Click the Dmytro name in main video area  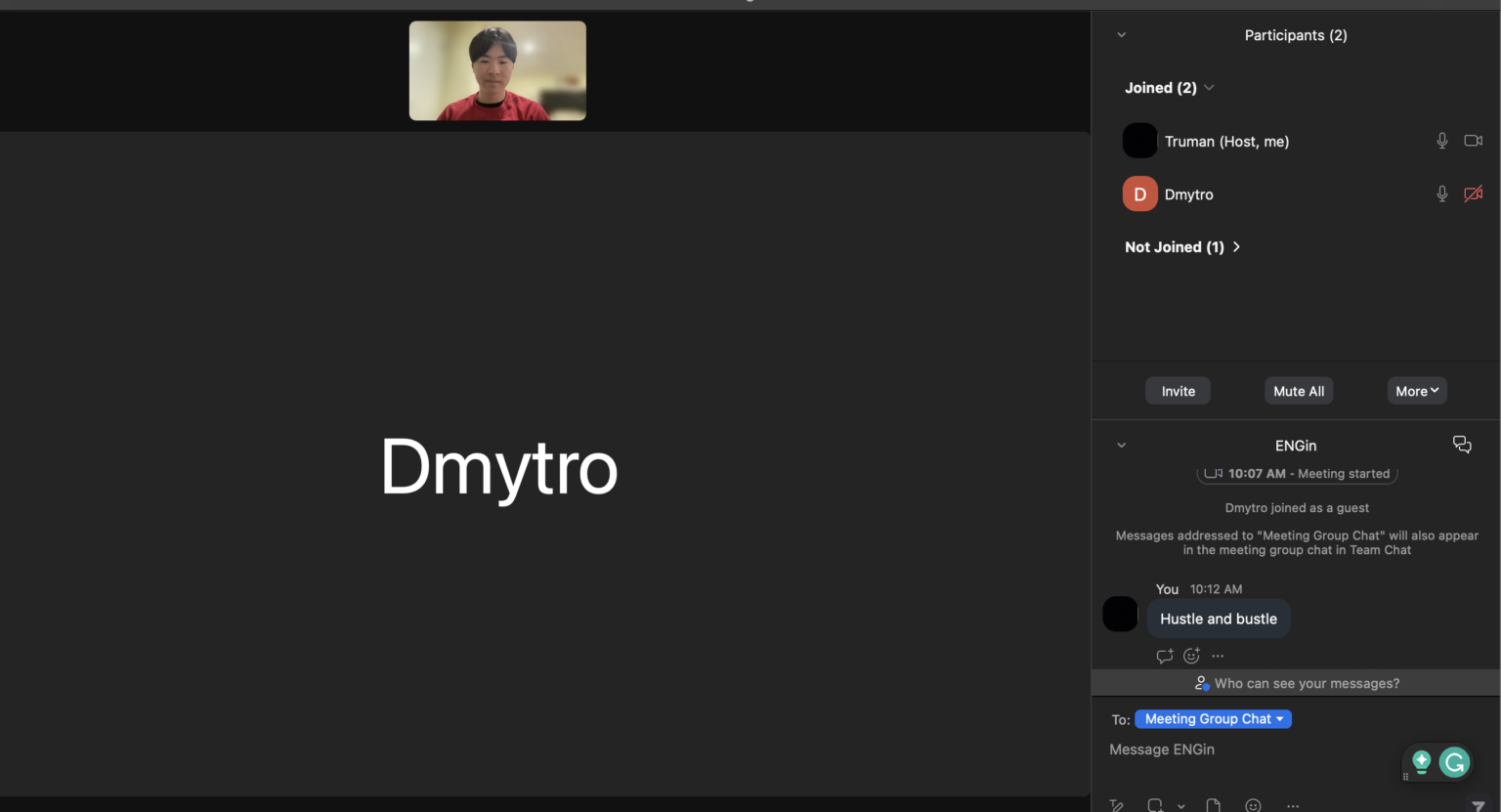click(x=499, y=467)
